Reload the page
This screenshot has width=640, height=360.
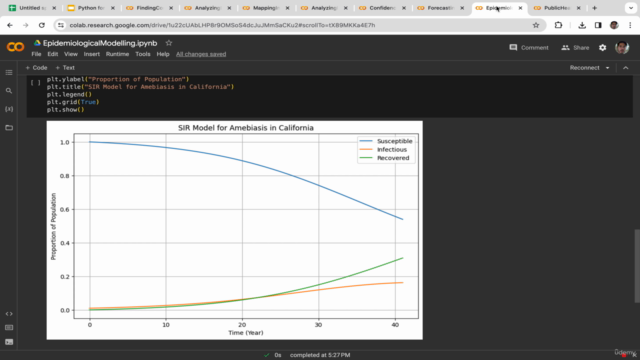tap(42, 25)
